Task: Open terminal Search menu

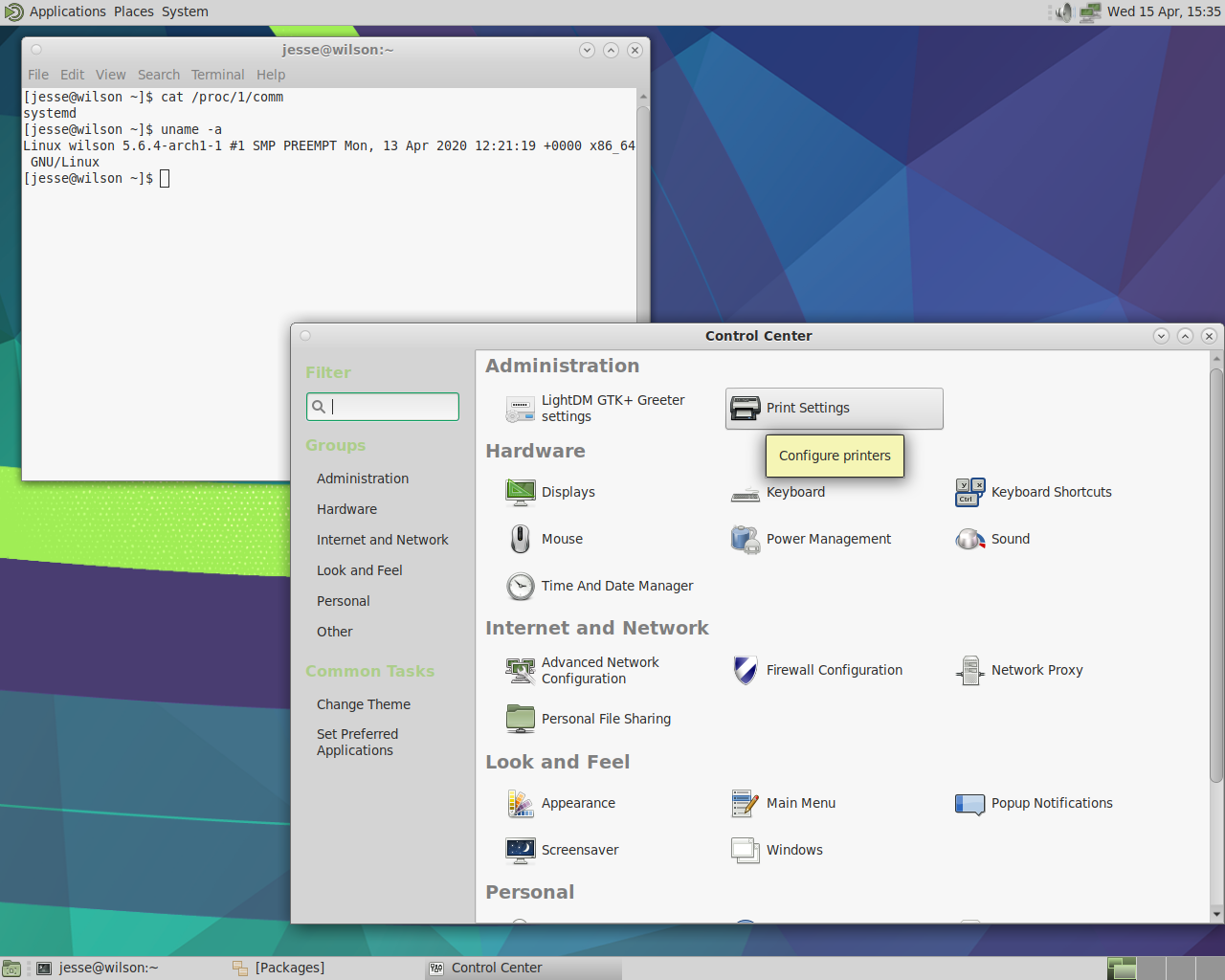Action: (x=159, y=75)
